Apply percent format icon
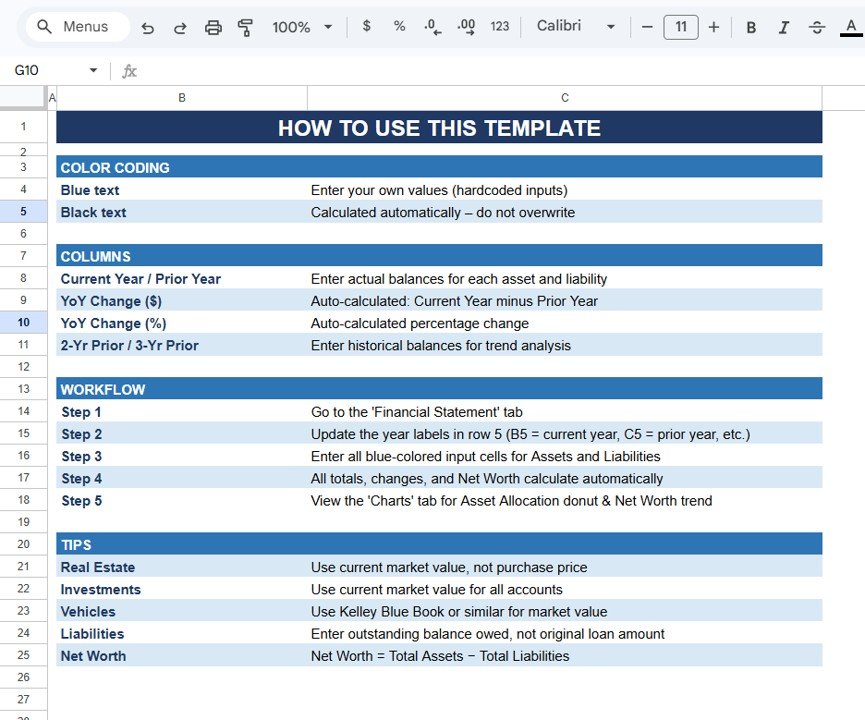865x720 pixels. click(399, 27)
